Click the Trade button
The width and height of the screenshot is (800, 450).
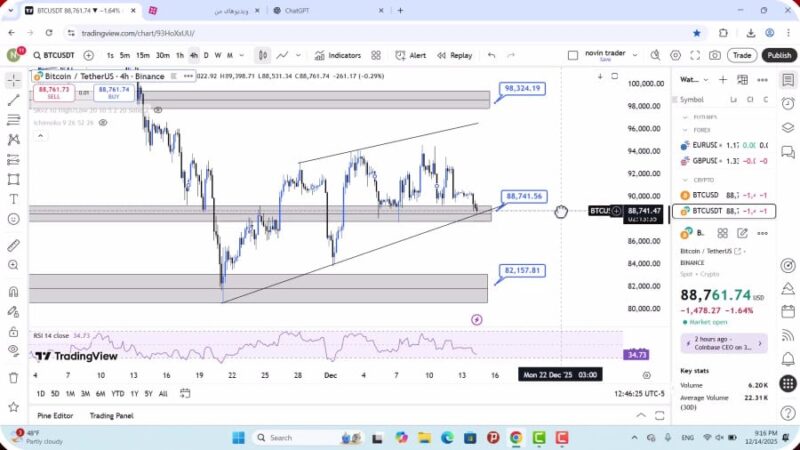coord(741,55)
